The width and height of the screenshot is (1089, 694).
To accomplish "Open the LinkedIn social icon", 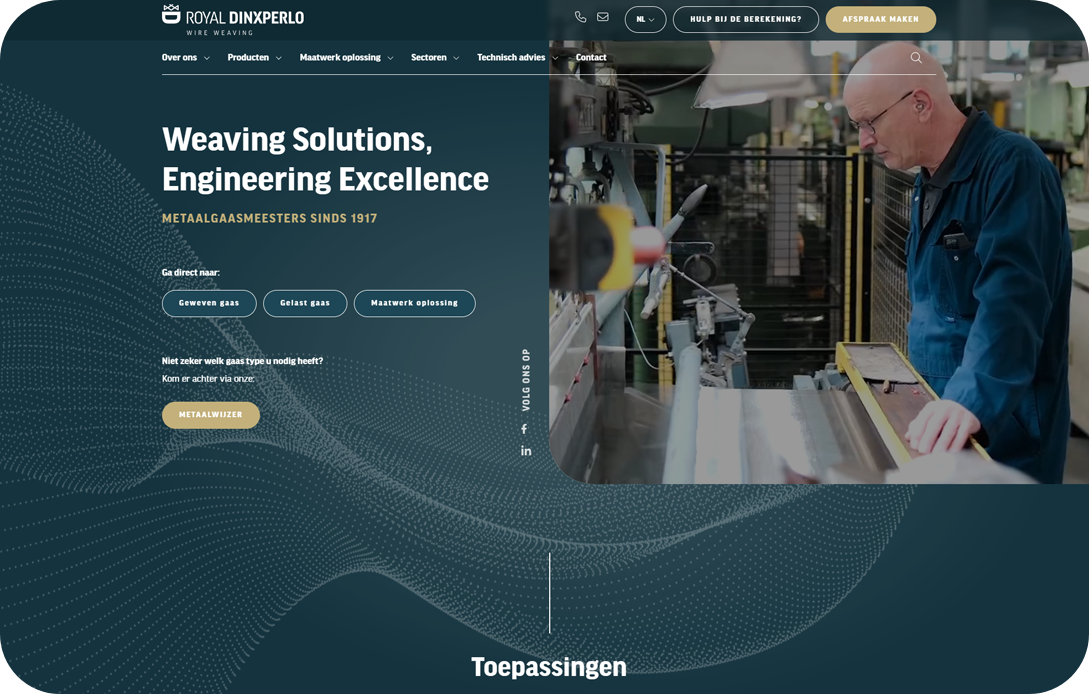I will tap(526, 451).
